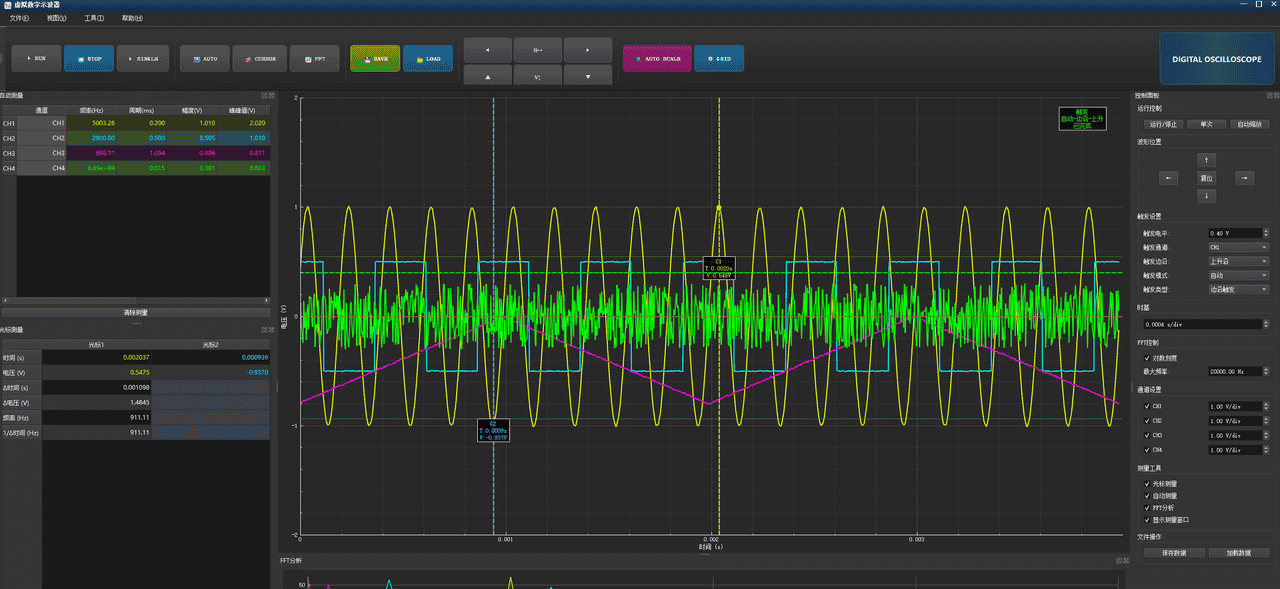The height and width of the screenshot is (589, 1280).
Task: Open the 工具 menu
Action: 94,18
